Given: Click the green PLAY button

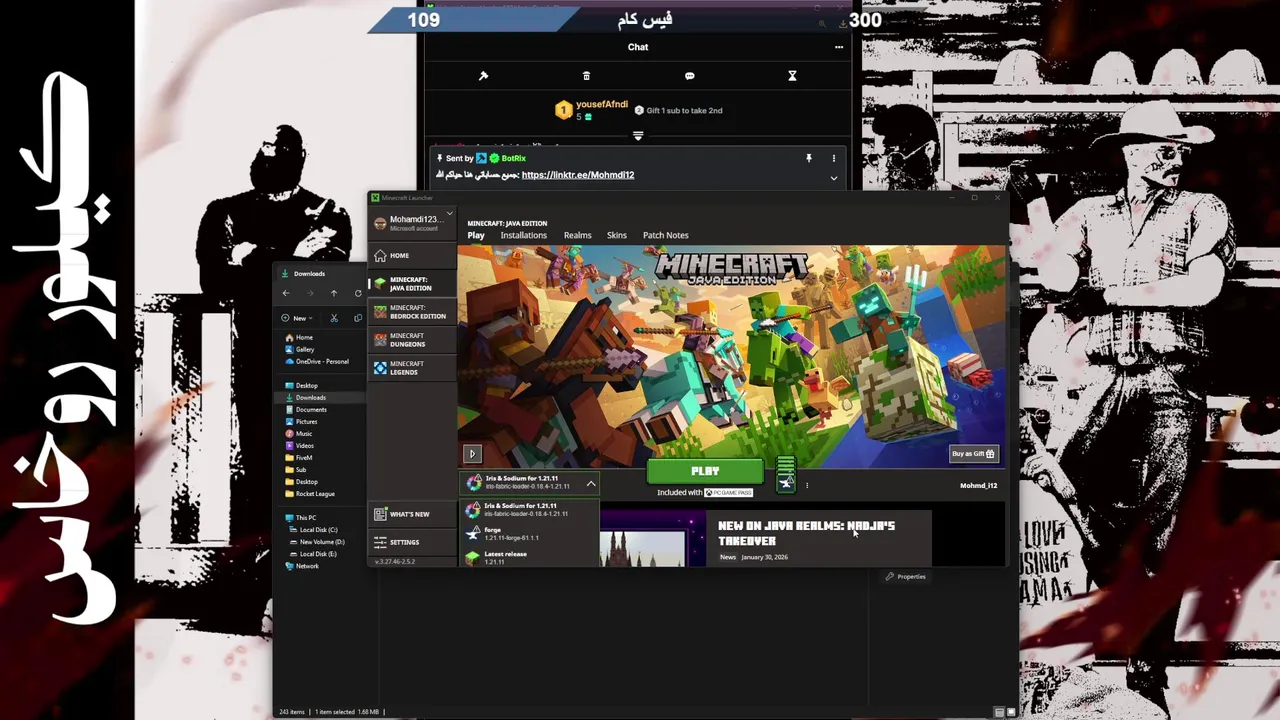Looking at the screenshot, I should point(705,471).
